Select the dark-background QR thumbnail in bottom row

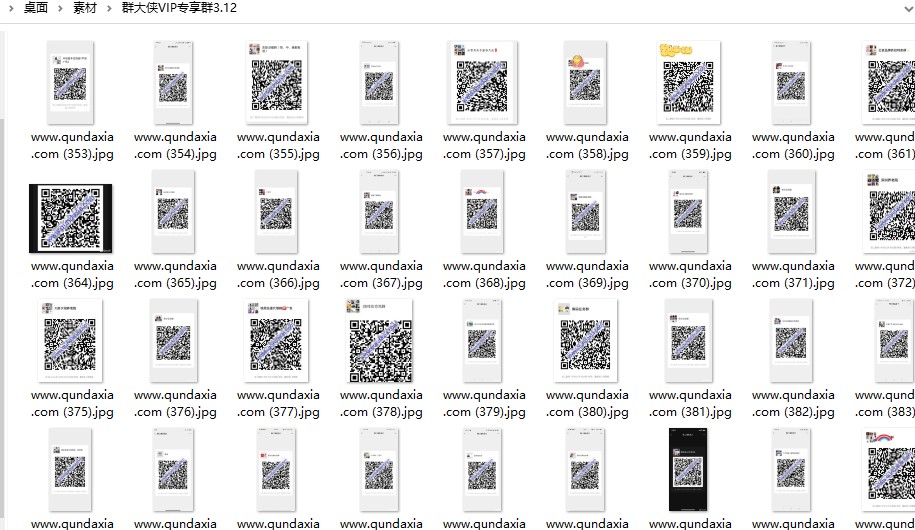coord(688,469)
